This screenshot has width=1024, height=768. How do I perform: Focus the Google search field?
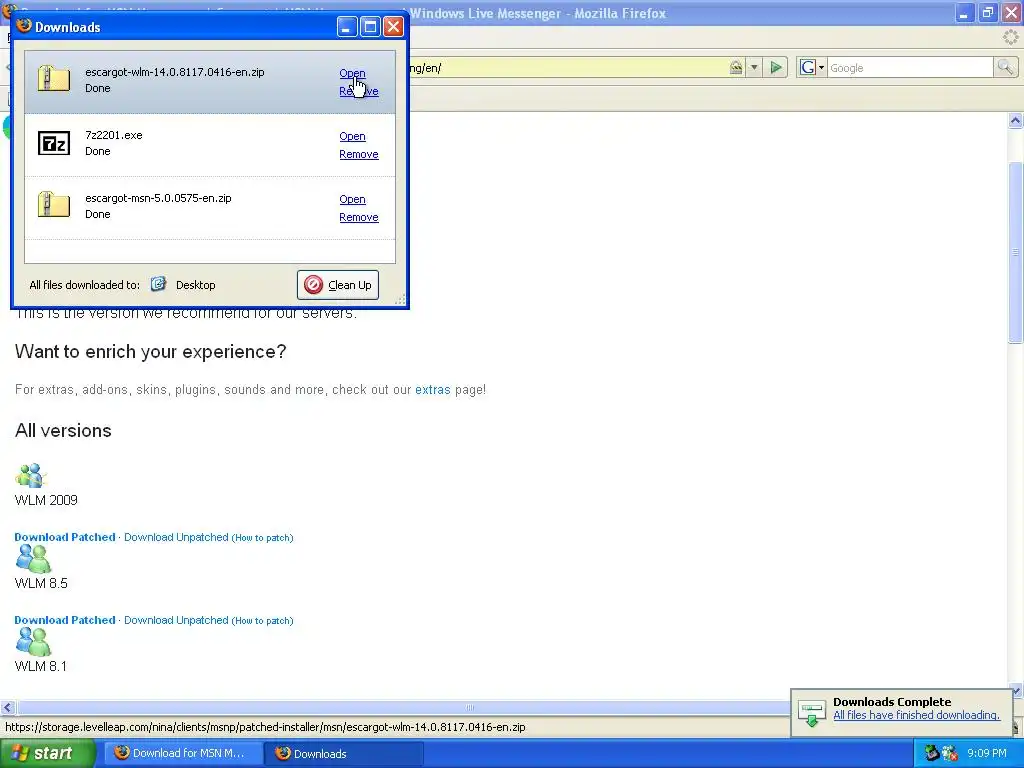910,68
